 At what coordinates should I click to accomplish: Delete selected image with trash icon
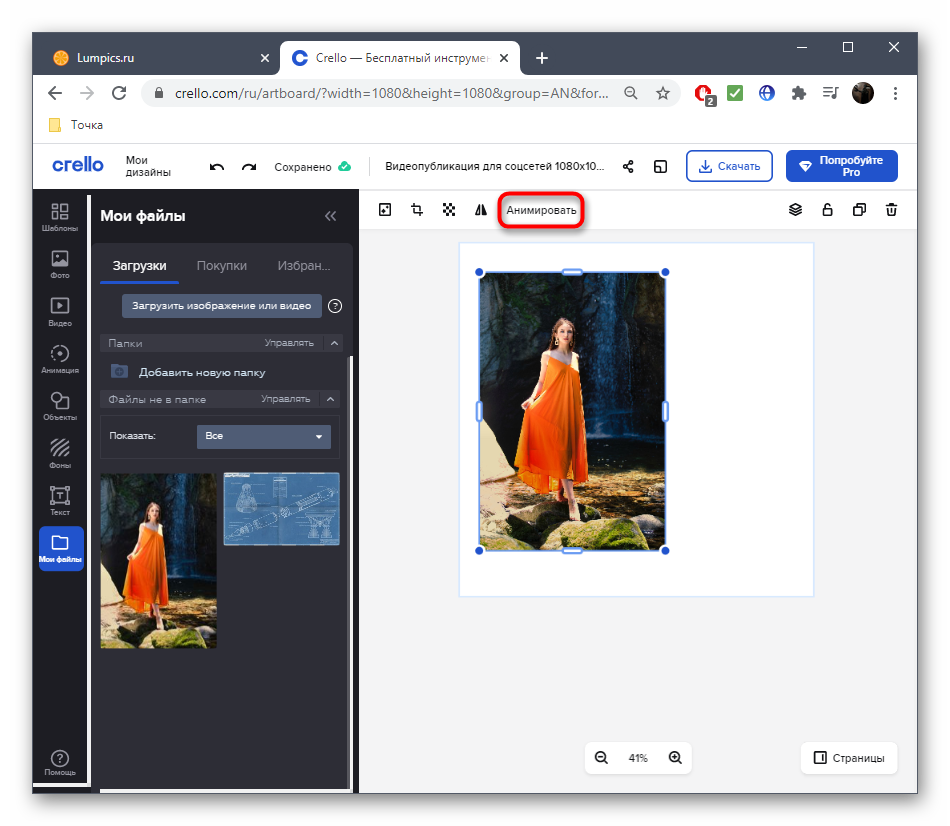(891, 210)
